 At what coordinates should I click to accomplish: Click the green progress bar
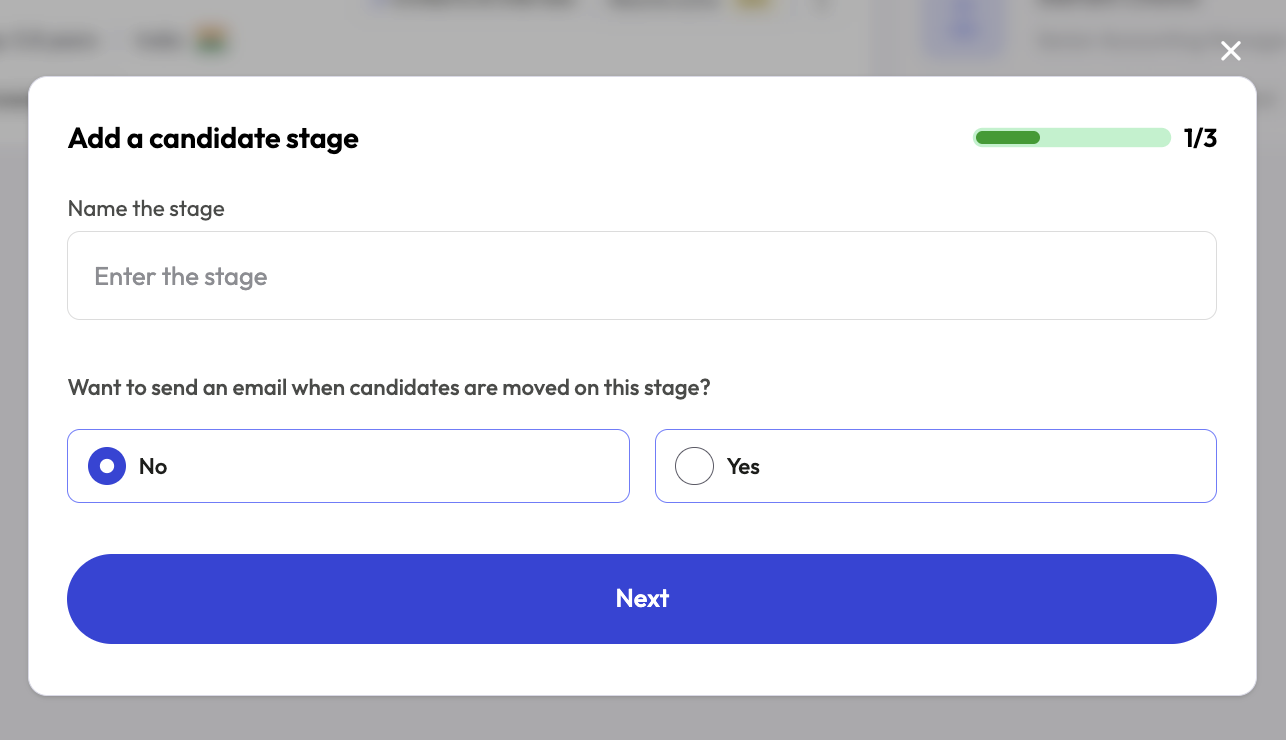(x=1008, y=137)
